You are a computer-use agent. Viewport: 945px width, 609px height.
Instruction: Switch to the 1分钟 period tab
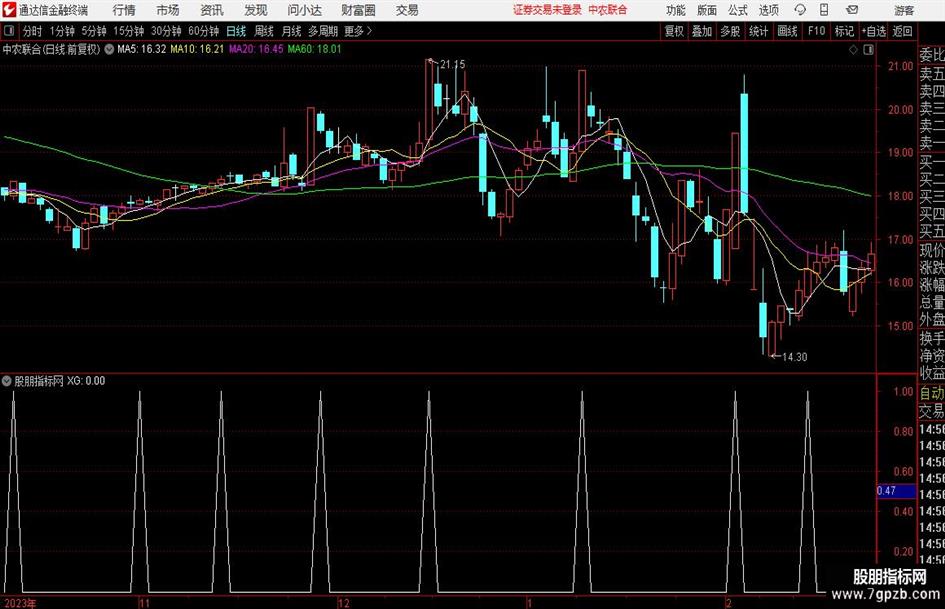(x=62, y=31)
